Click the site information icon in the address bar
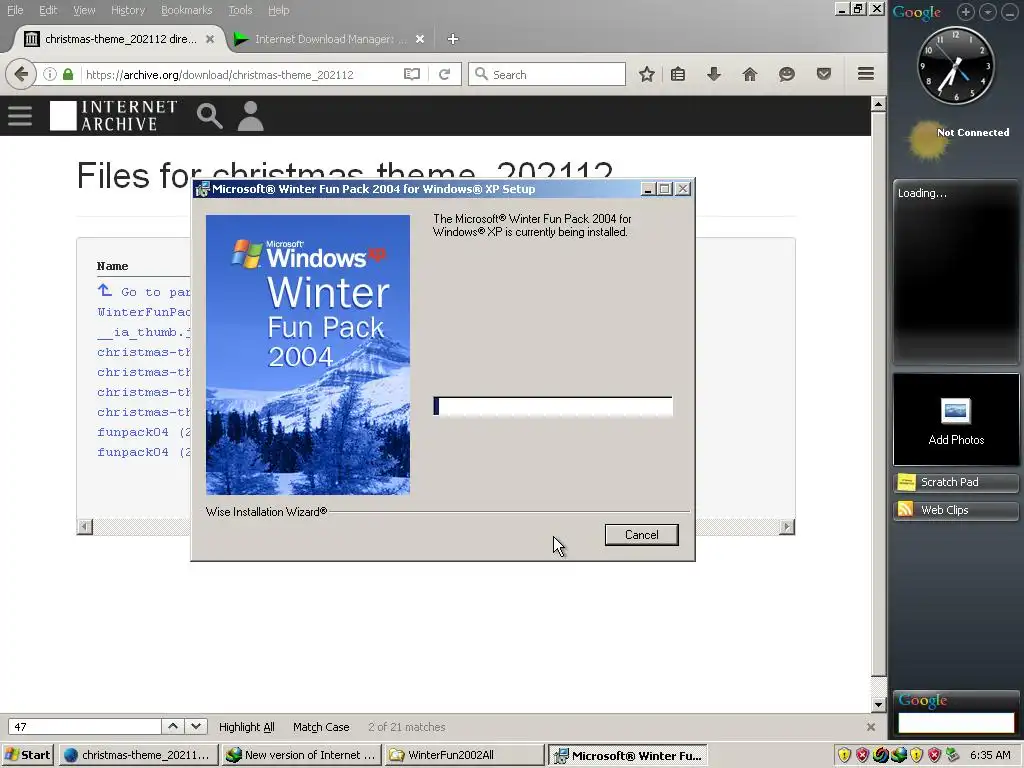Screen dimensions: 1024x768 click(x=50, y=74)
